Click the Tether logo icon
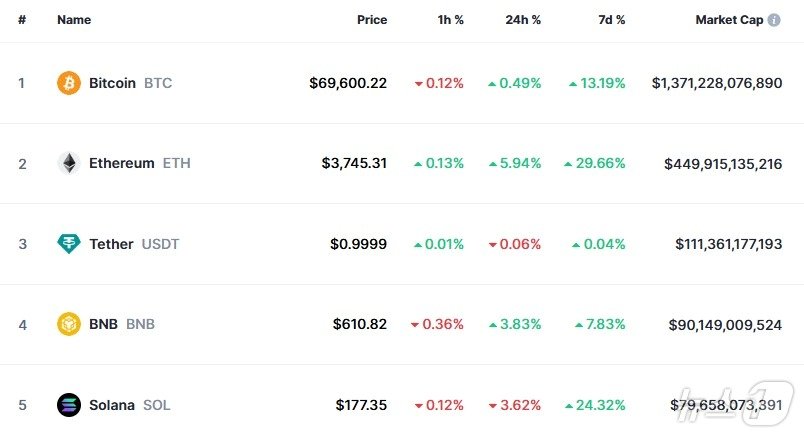Image resolution: width=804 pixels, height=438 pixels. pyautogui.click(x=69, y=244)
